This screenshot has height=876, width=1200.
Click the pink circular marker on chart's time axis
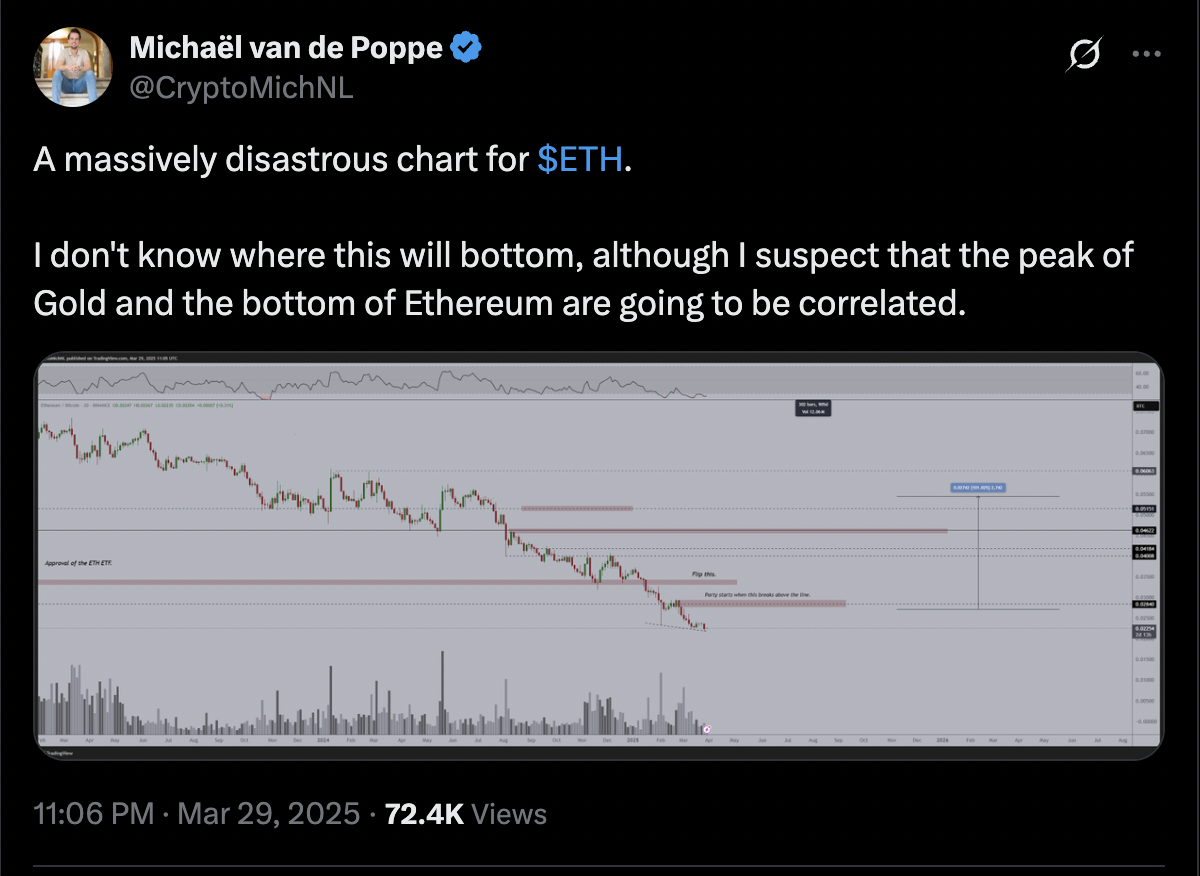point(708,729)
